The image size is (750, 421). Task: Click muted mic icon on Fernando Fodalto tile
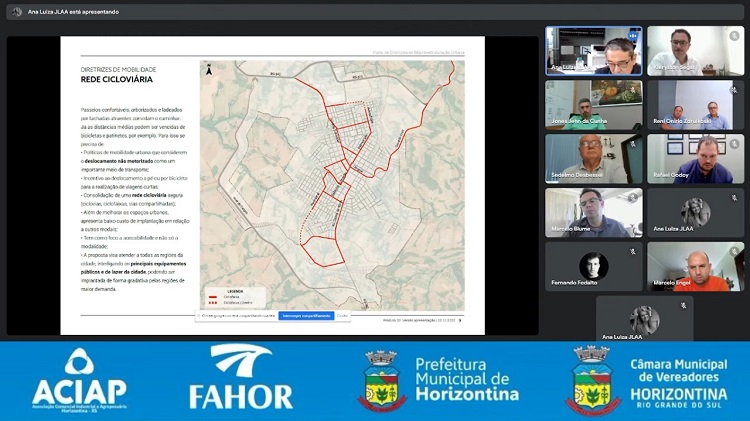[634, 250]
